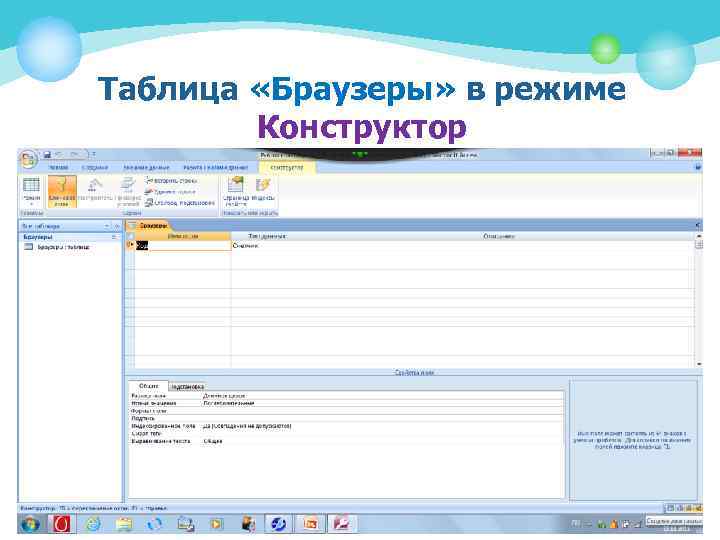Open the Индексы indexes dialog

pyautogui.click(x=263, y=191)
